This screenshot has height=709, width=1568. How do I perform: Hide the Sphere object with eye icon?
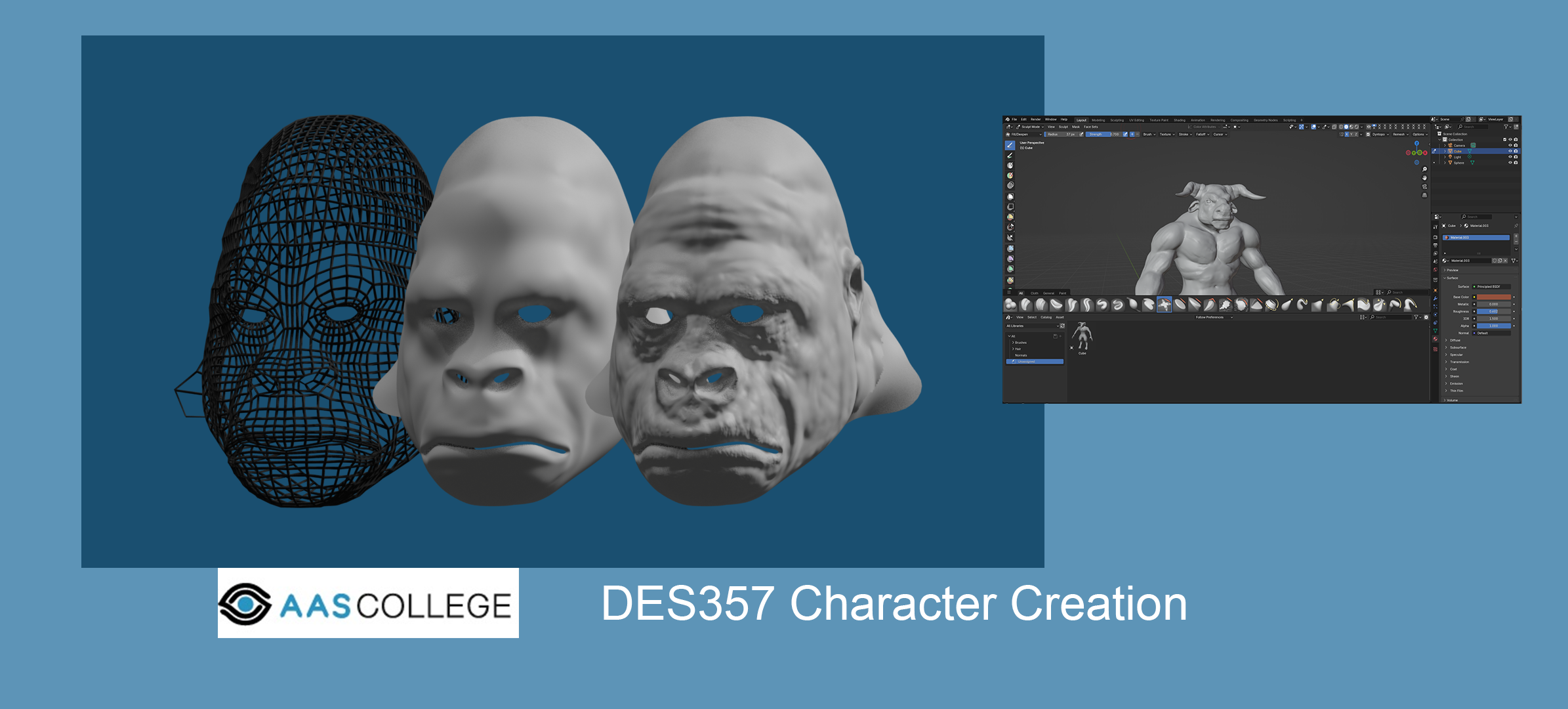(1510, 163)
